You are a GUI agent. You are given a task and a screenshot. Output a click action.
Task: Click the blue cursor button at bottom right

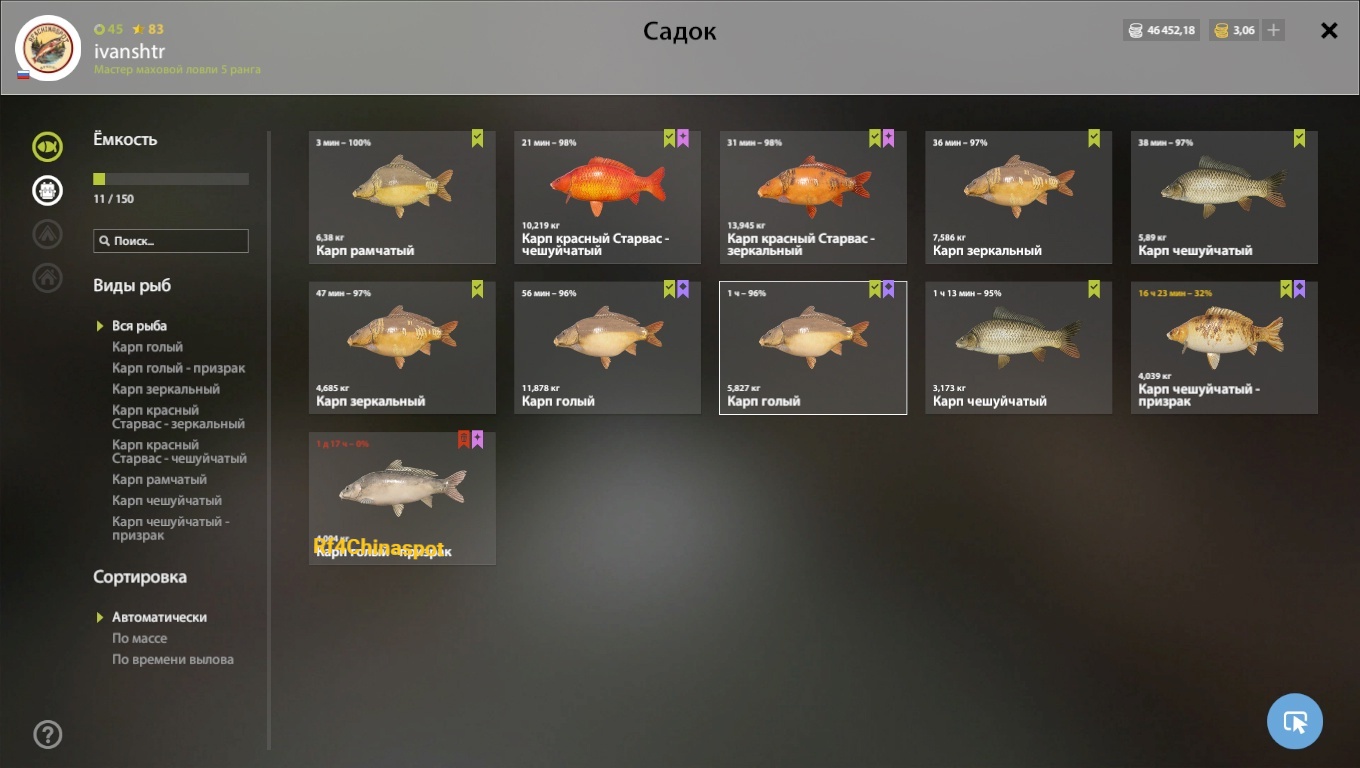pyautogui.click(x=1295, y=721)
